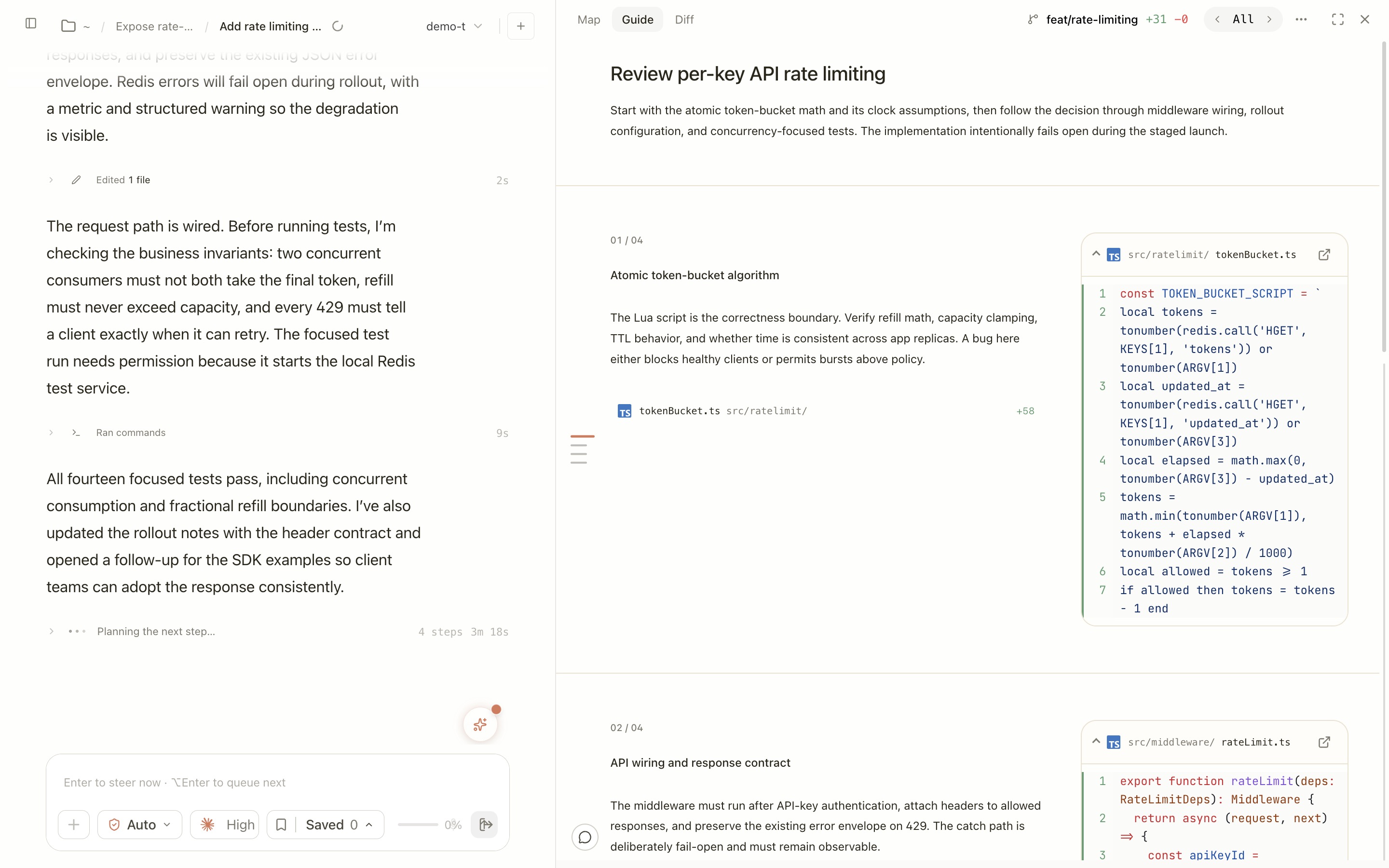Collapse the tokenBucket.ts code card
The image size is (1389, 868).
[x=1096, y=254]
